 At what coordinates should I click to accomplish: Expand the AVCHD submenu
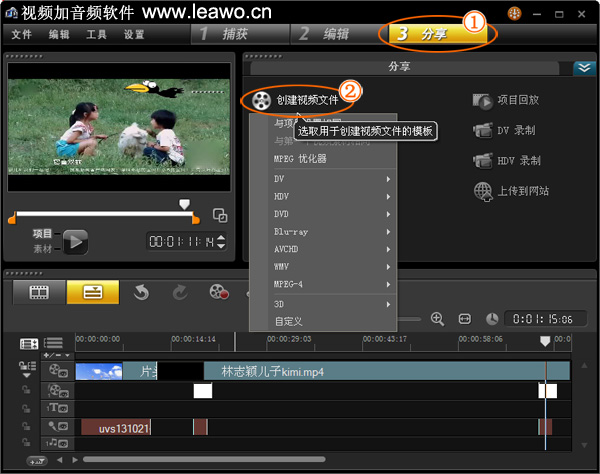[332, 249]
